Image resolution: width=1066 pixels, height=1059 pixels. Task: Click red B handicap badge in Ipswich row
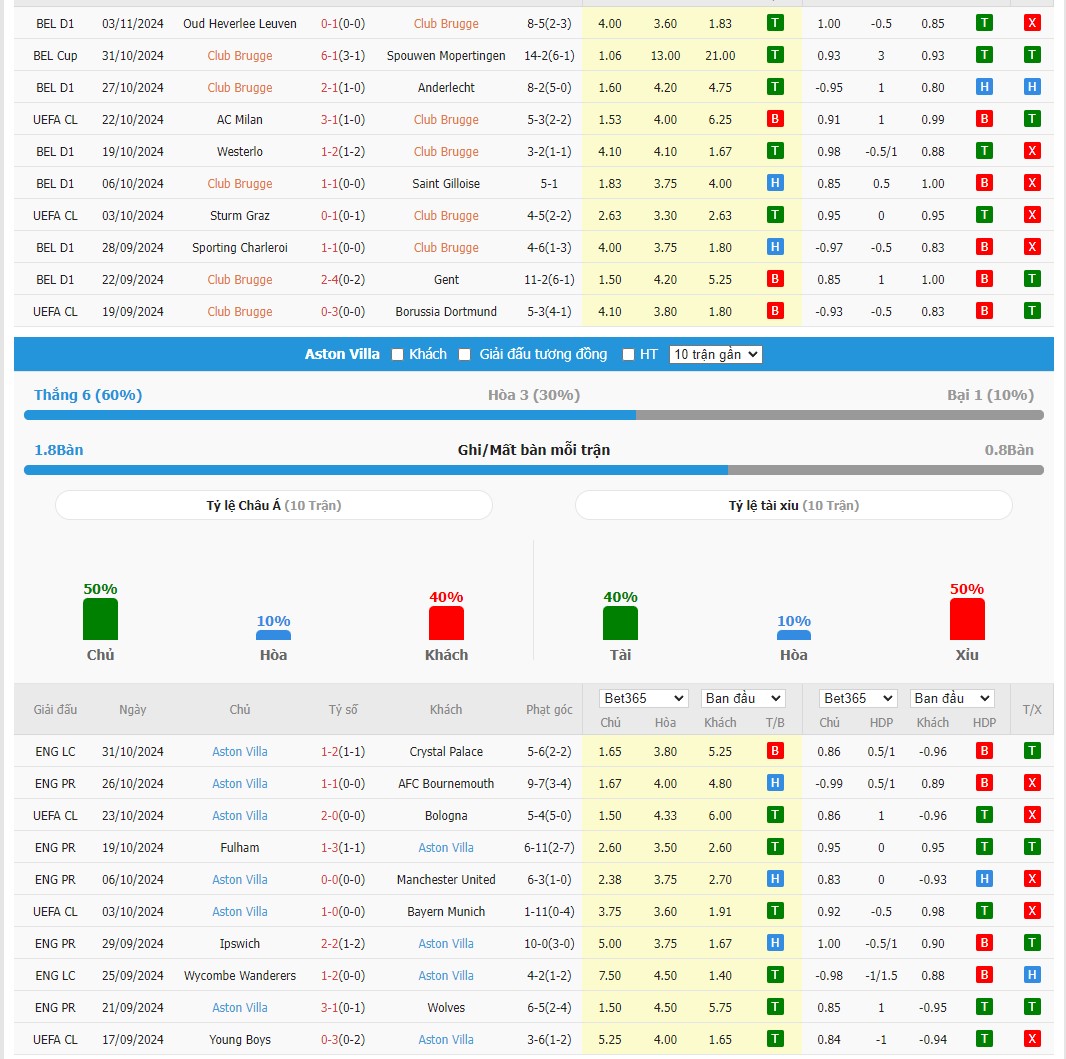point(984,943)
